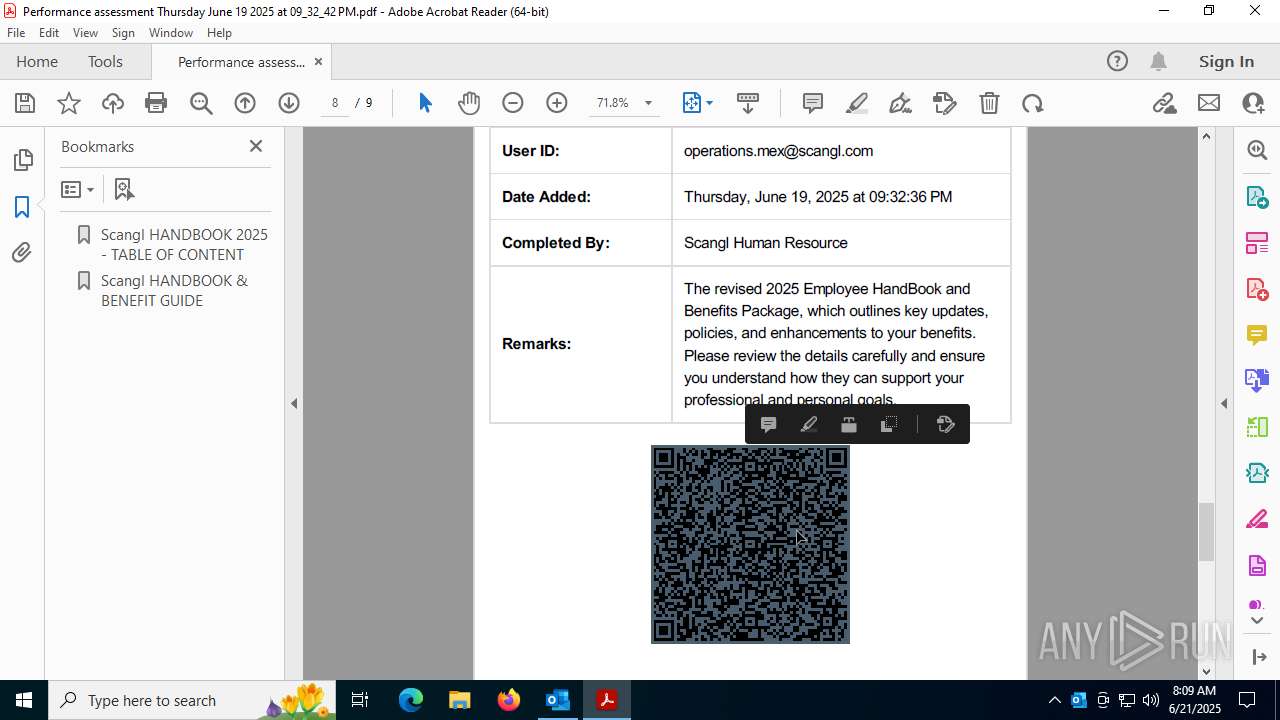Go to previous page with up arrow

(245, 103)
